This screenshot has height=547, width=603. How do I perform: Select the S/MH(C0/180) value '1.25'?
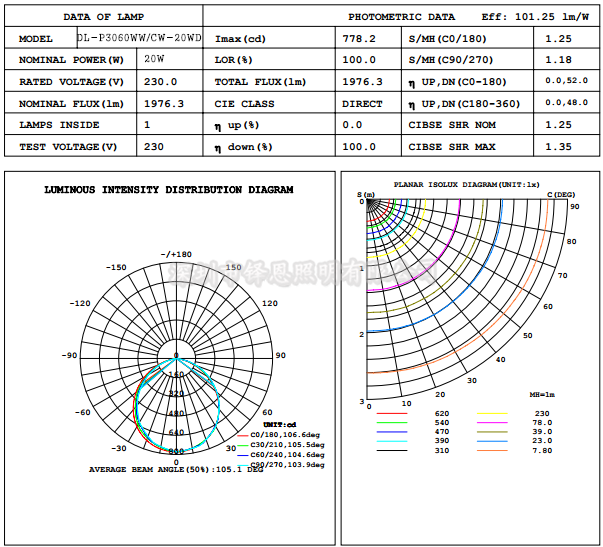pyautogui.click(x=558, y=39)
